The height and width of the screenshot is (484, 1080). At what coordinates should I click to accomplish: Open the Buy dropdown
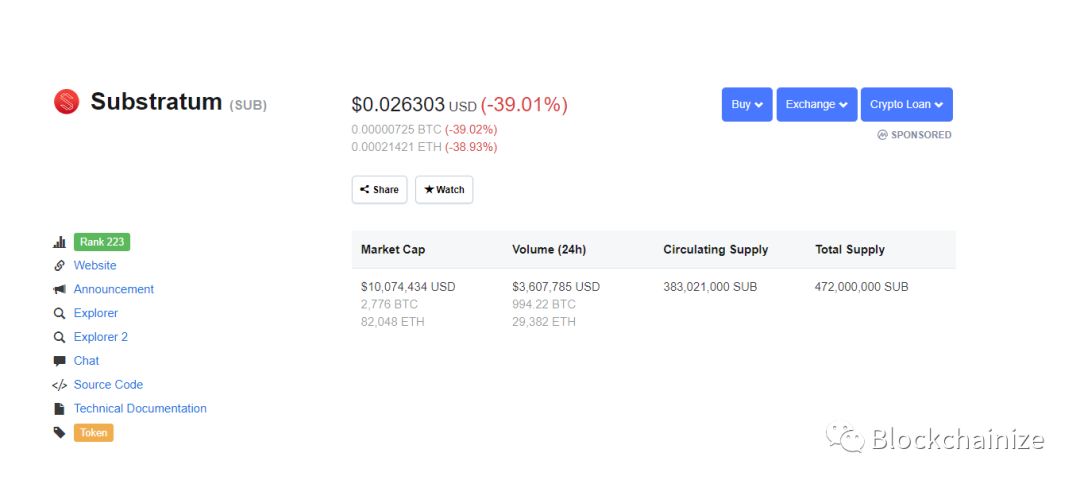(x=747, y=105)
